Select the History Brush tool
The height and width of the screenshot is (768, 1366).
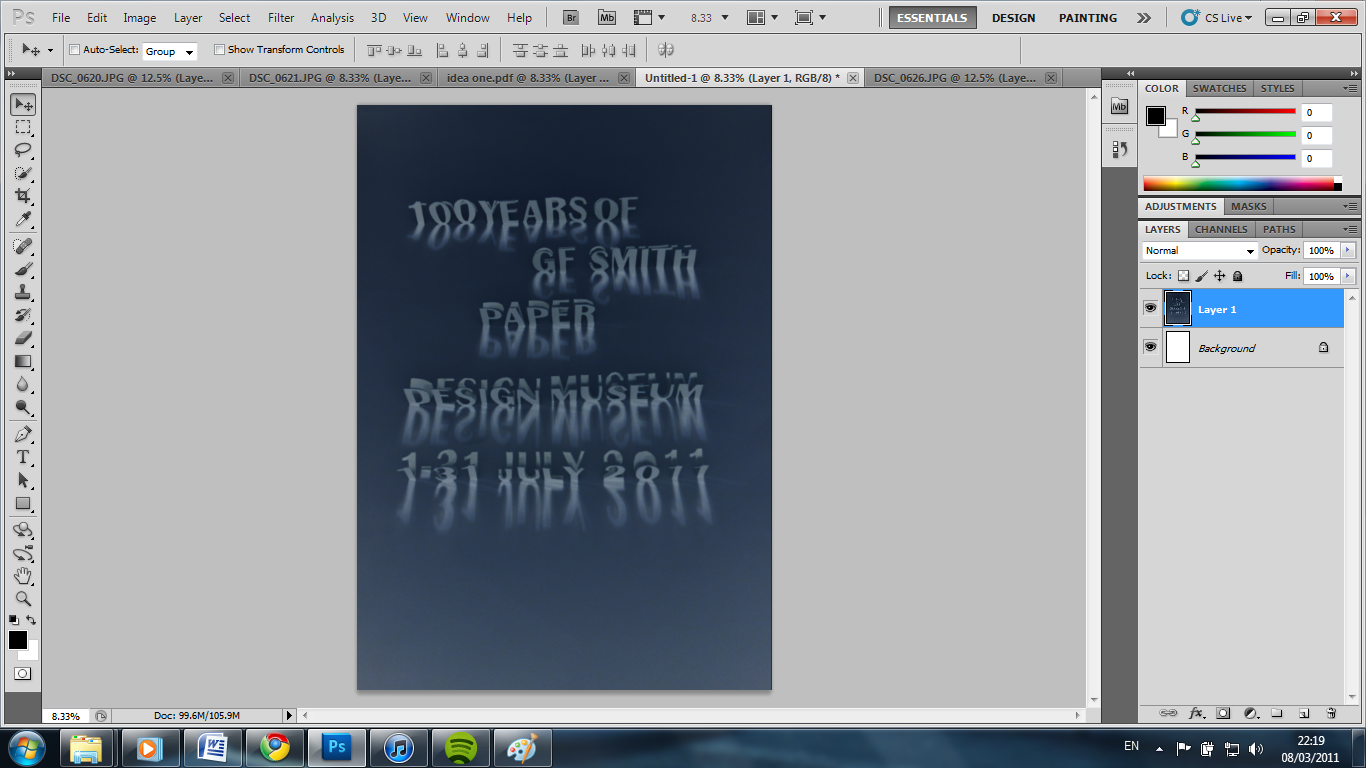point(23,315)
